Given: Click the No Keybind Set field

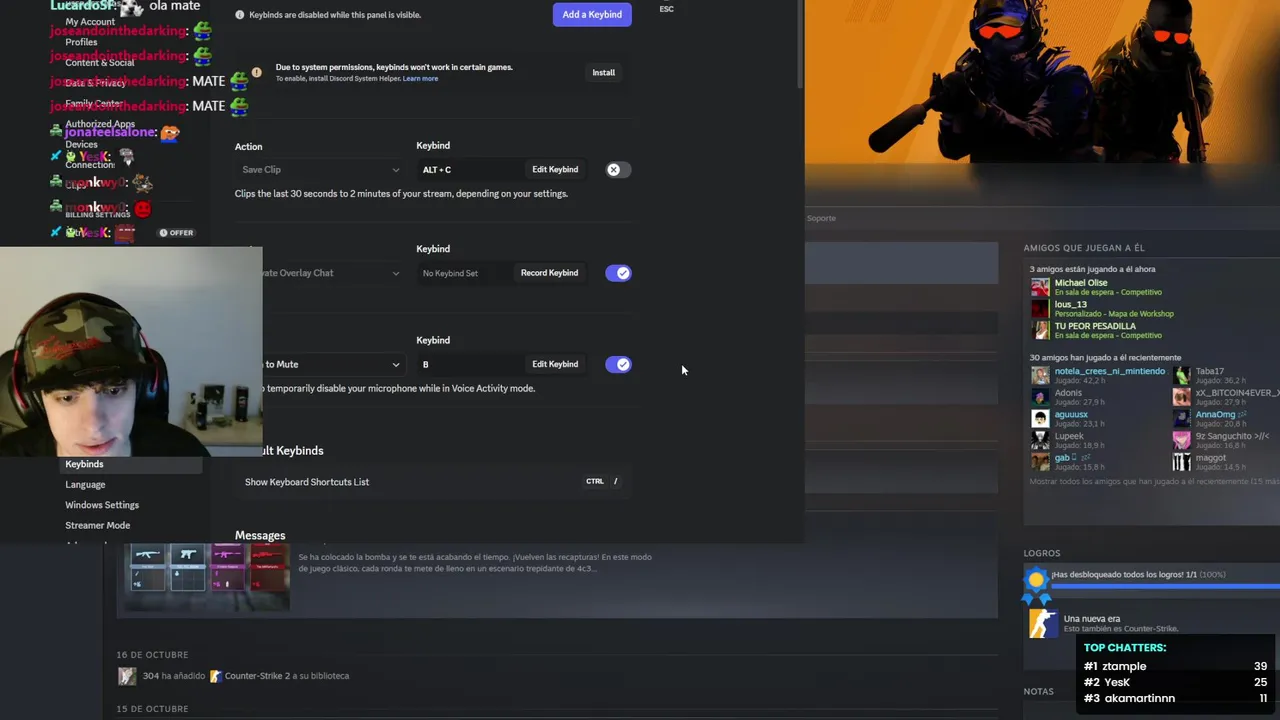Looking at the screenshot, I should (x=464, y=273).
